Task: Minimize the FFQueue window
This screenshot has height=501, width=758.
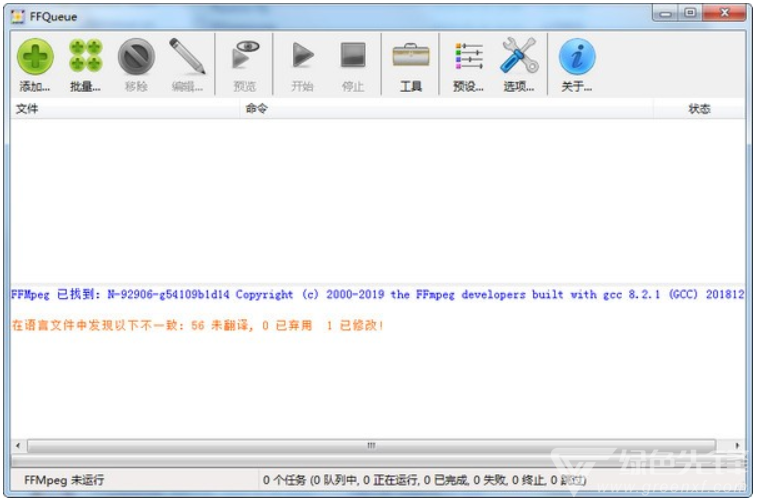Action: [665, 14]
